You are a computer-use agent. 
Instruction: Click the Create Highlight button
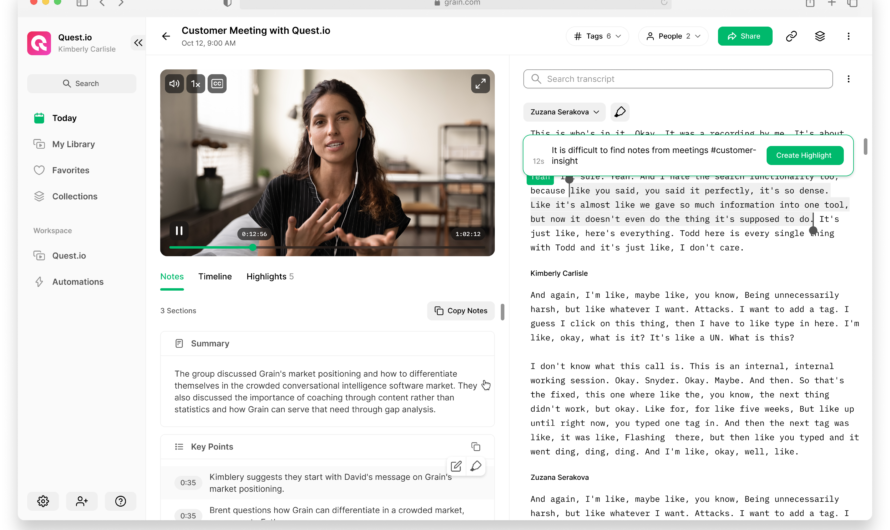(x=804, y=155)
